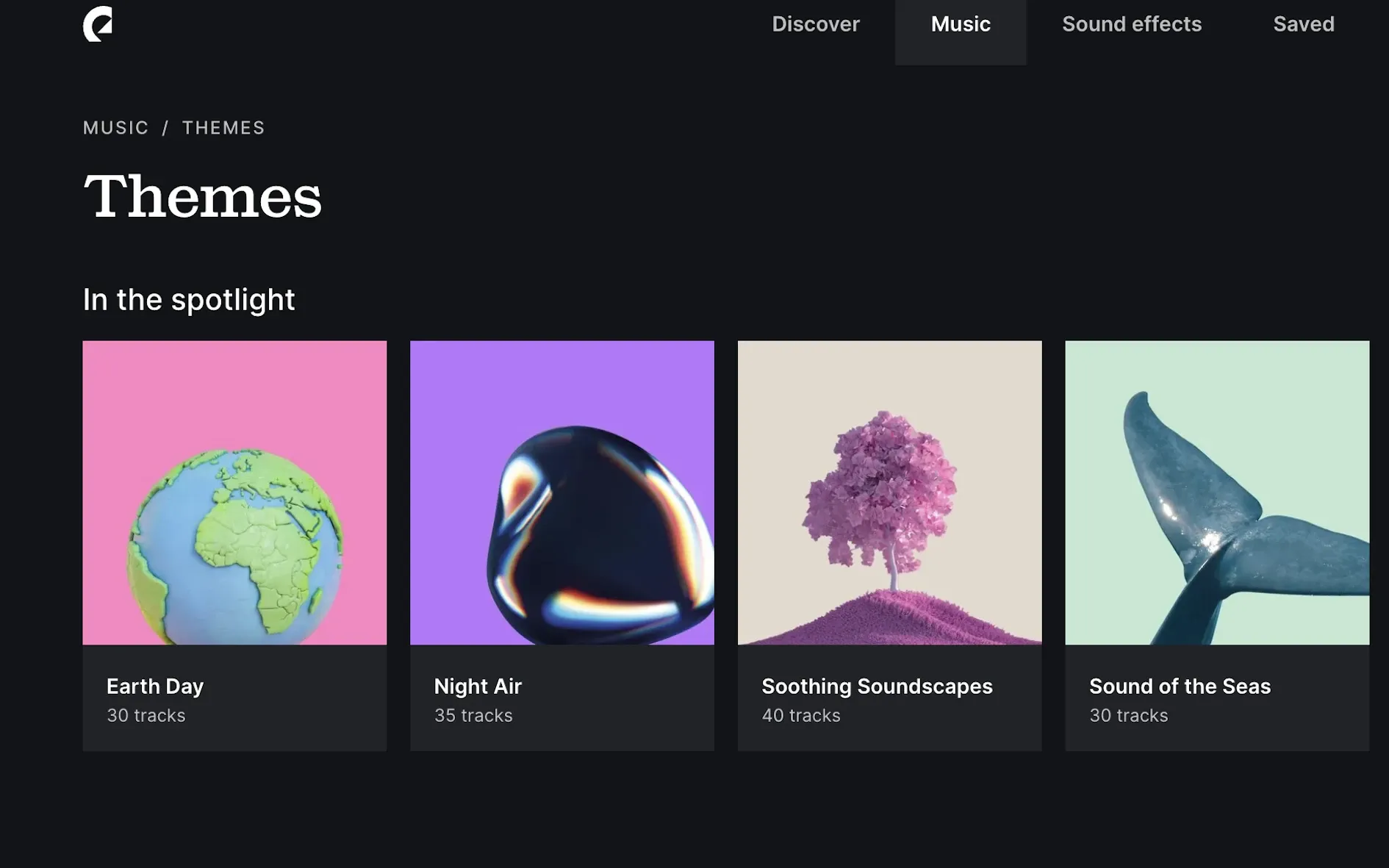The image size is (1389, 868).
Task: Click the Epidemic Sound logo icon
Action: tap(98, 23)
